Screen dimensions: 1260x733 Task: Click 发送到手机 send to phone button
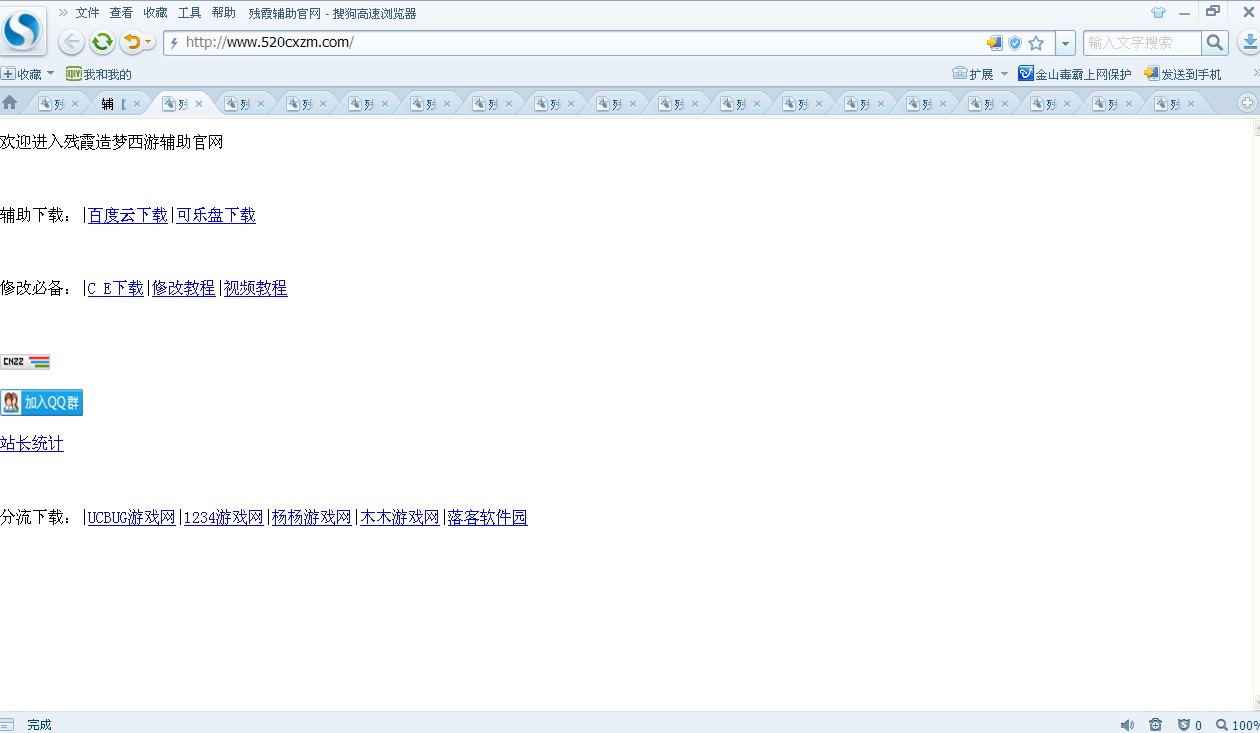point(1183,74)
